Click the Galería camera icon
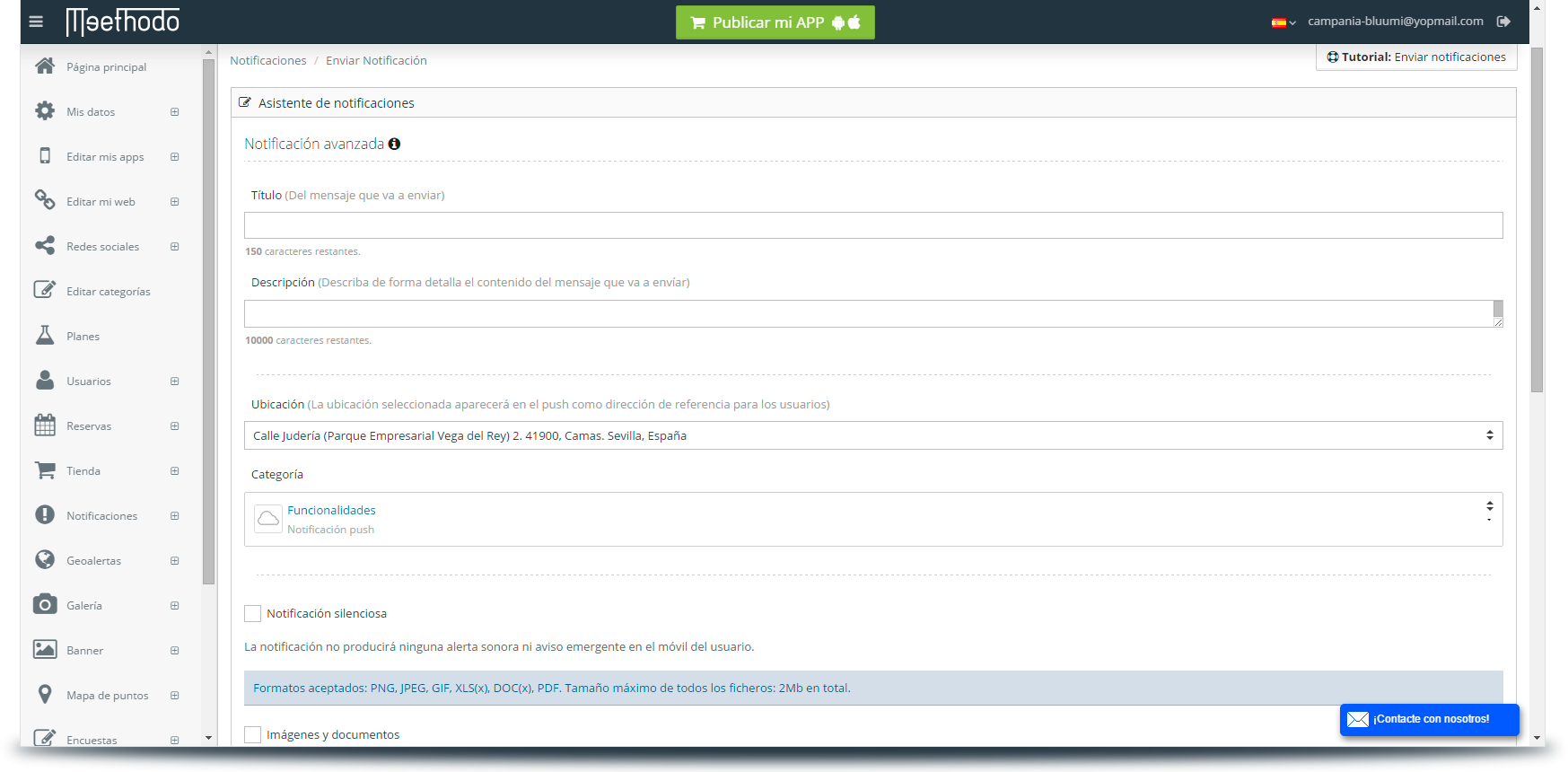 click(45, 604)
